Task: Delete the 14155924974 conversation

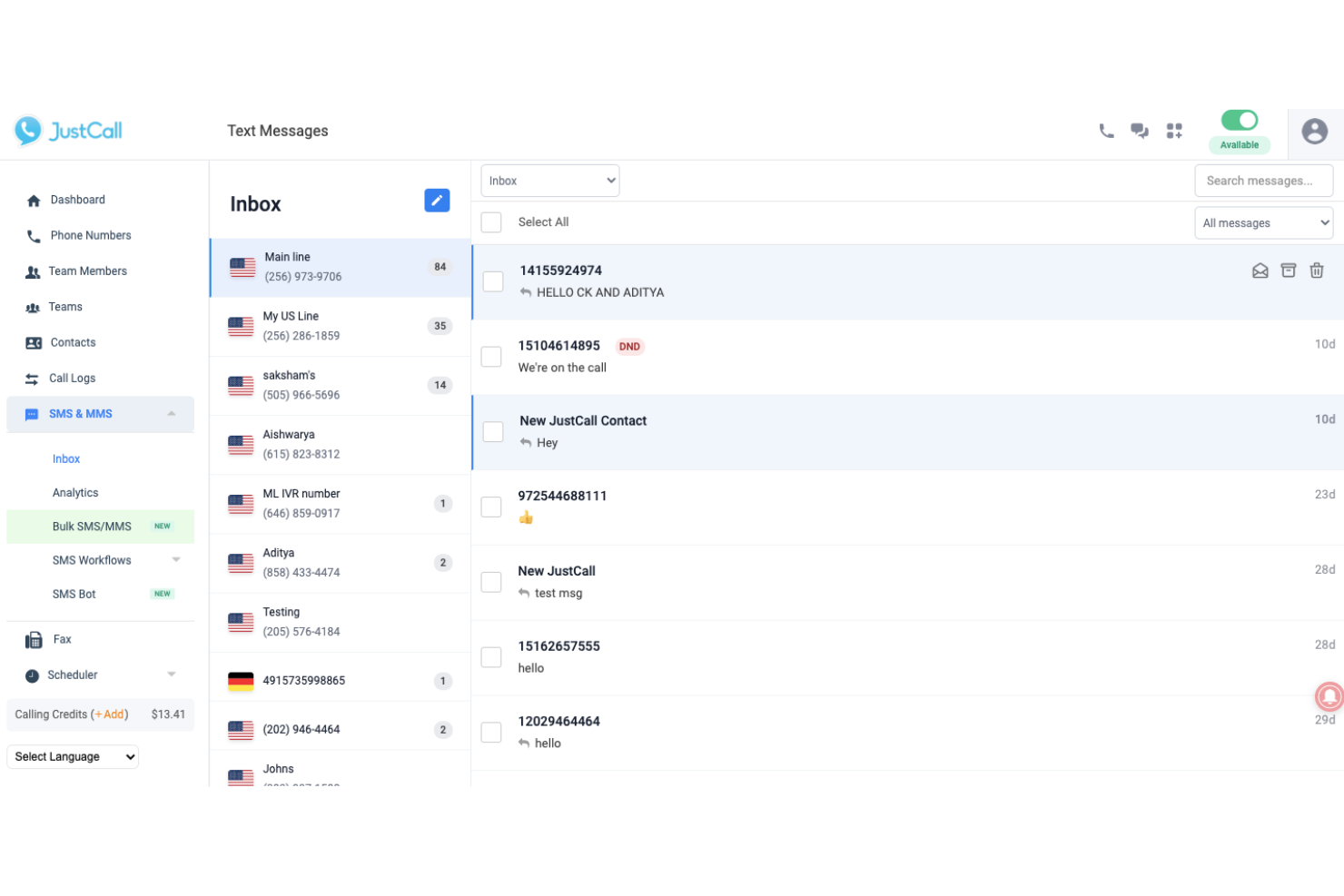Action: tap(1317, 270)
